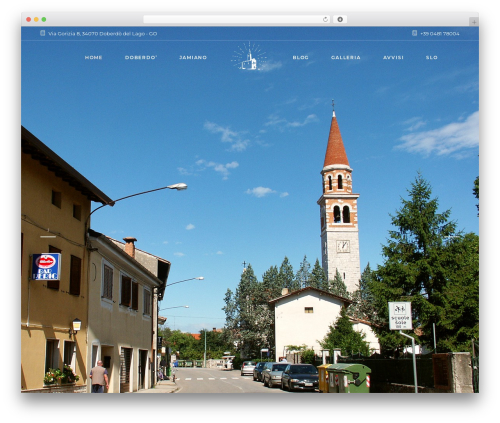500x423 pixels.
Task: Click the church logo in the navigation
Action: click(x=249, y=56)
